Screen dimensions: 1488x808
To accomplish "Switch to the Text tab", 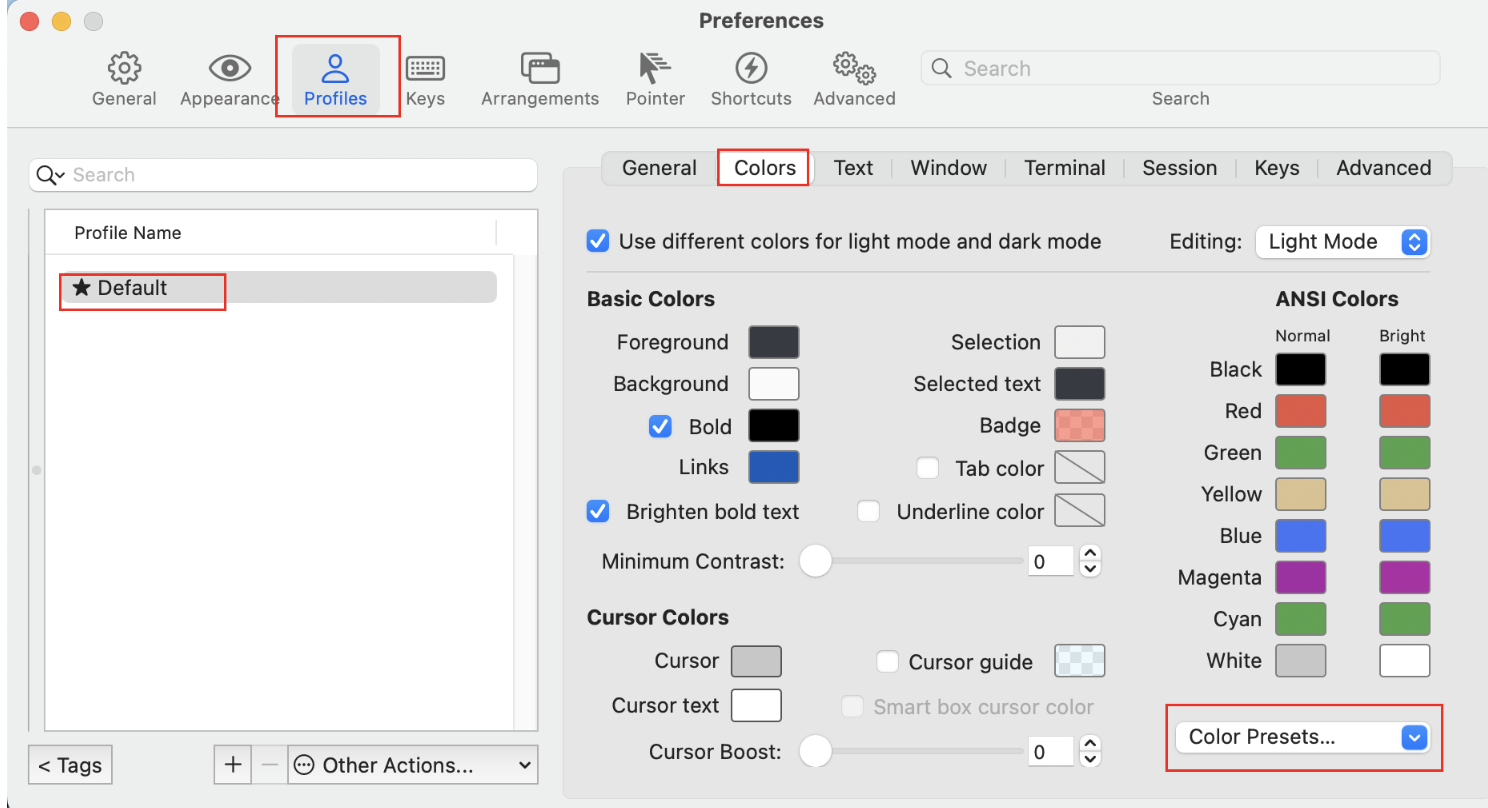I will coord(853,168).
